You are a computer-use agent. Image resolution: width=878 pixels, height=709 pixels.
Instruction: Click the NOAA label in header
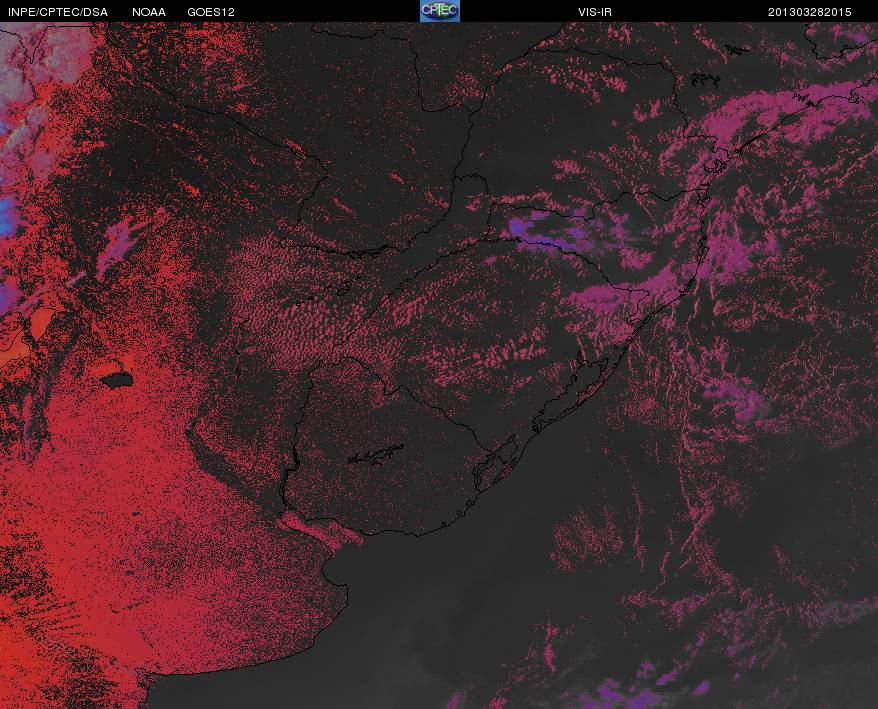pyautogui.click(x=148, y=12)
